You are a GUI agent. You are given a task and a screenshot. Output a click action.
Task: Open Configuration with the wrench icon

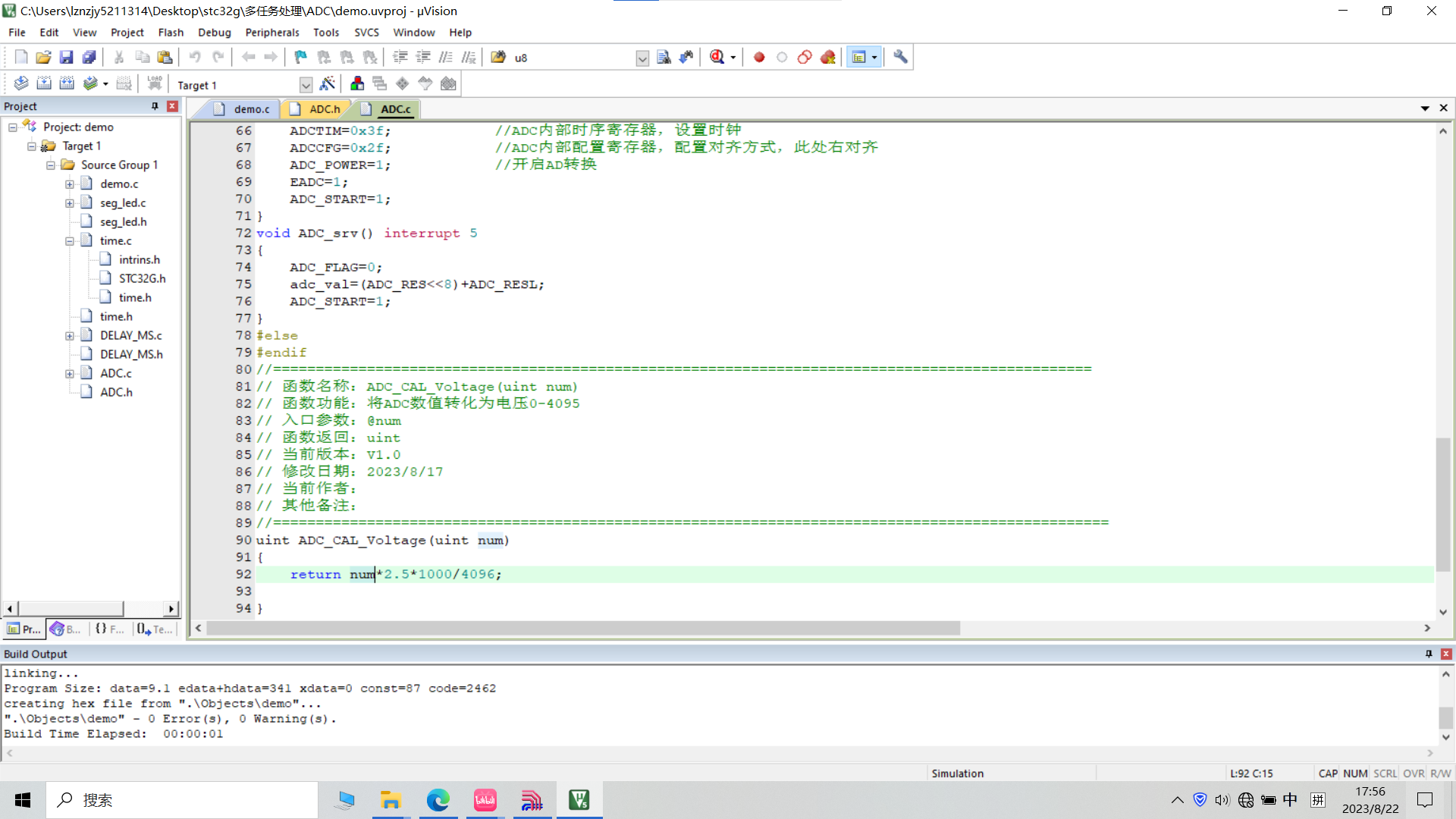click(x=900, y=57)
